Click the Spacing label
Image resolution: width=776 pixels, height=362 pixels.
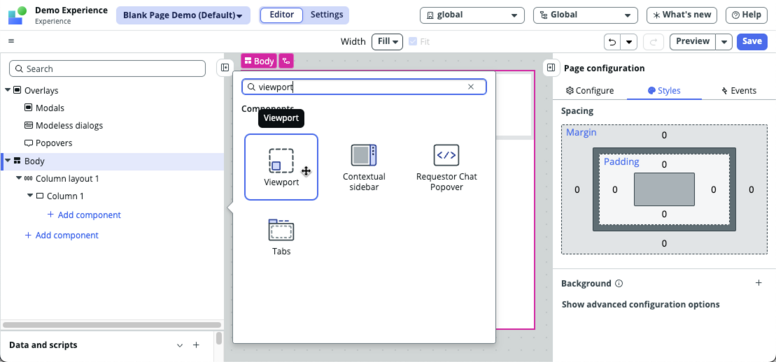point(577,111)
